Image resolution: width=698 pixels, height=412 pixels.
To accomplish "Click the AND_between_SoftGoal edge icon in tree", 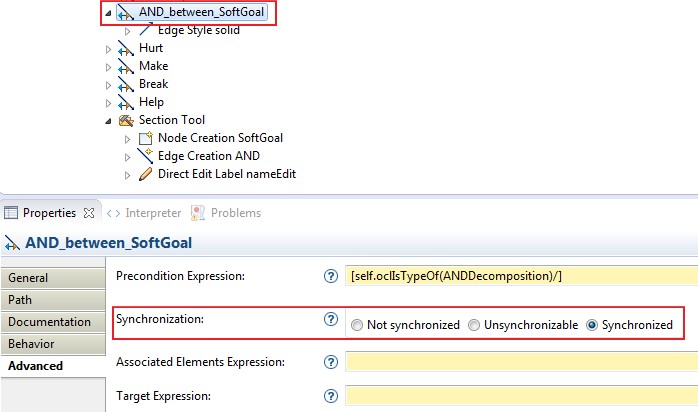I will (x=126, y=13).
